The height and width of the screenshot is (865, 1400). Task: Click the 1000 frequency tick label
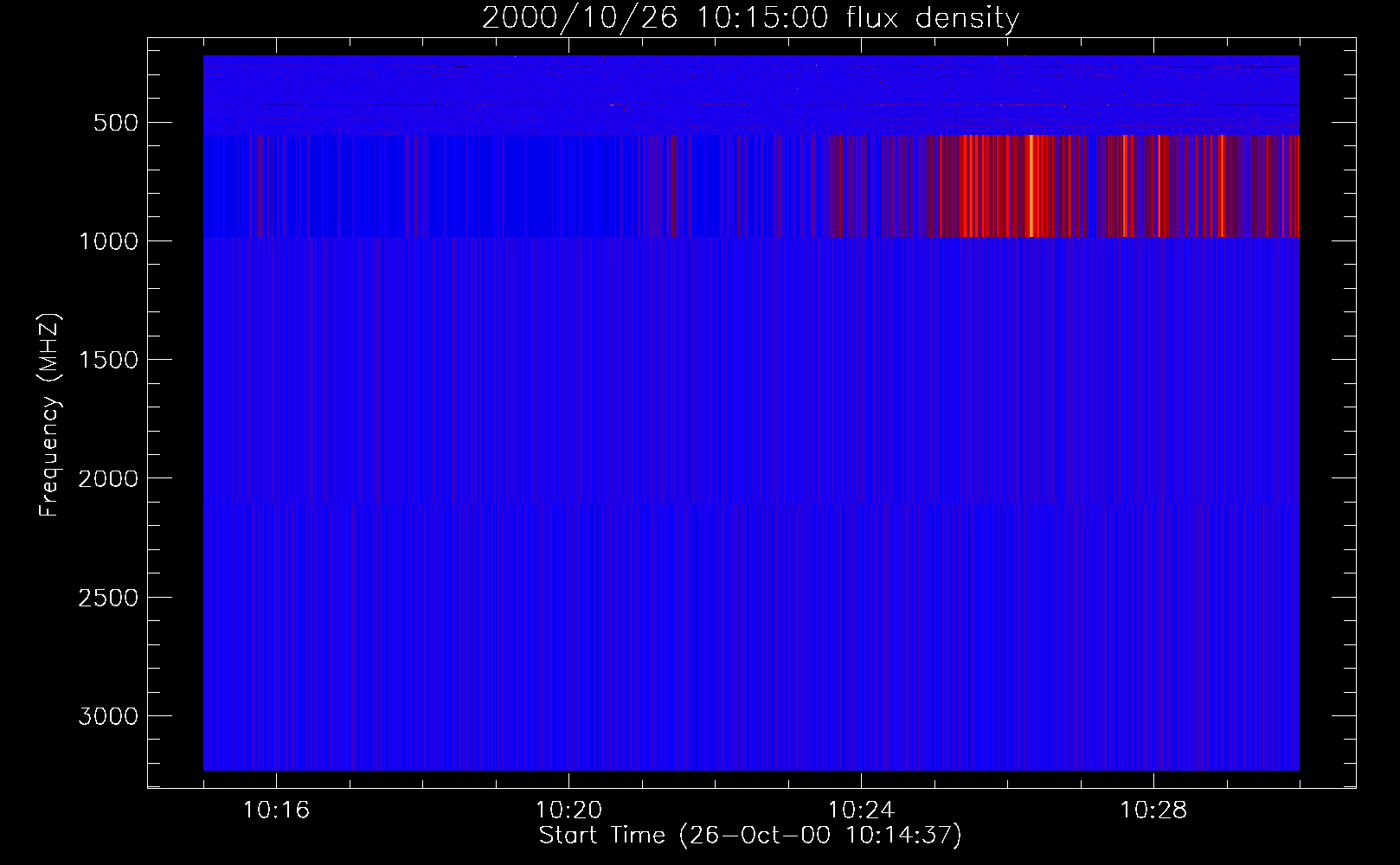[x=108, y=241]
